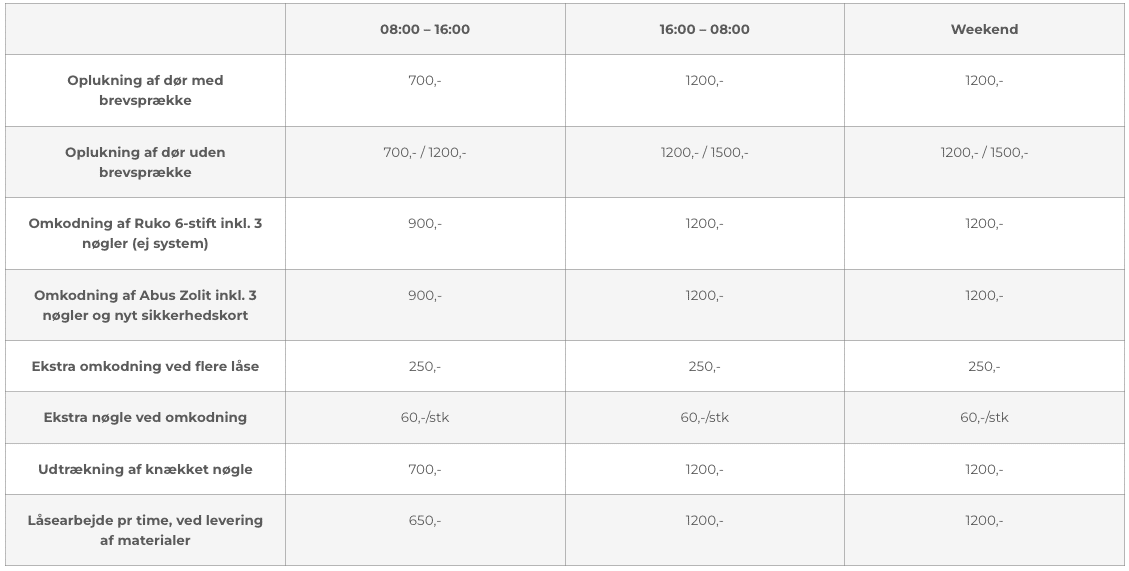The height and width of the screenshot is (571, 1129).
Task: Select the evening 1200,- broken key extraction price
Action: tap(704, 469)
